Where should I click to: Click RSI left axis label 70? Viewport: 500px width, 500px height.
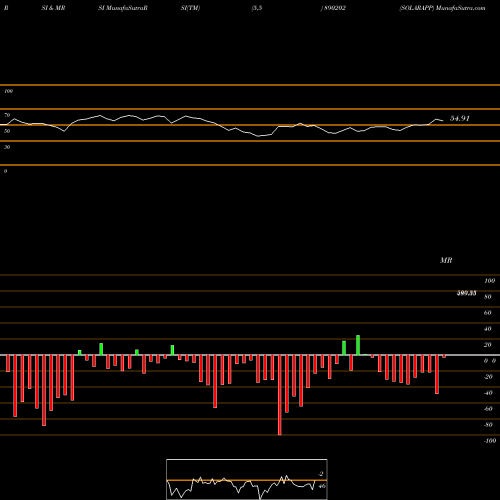[x=7, y=115]
